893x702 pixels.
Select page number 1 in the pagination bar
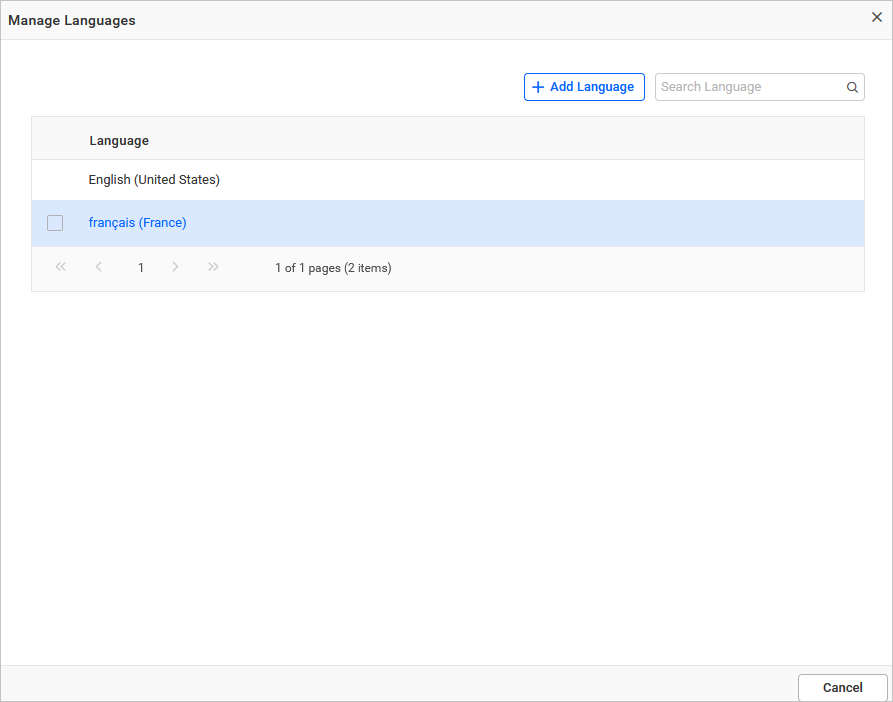coord(140,267)
